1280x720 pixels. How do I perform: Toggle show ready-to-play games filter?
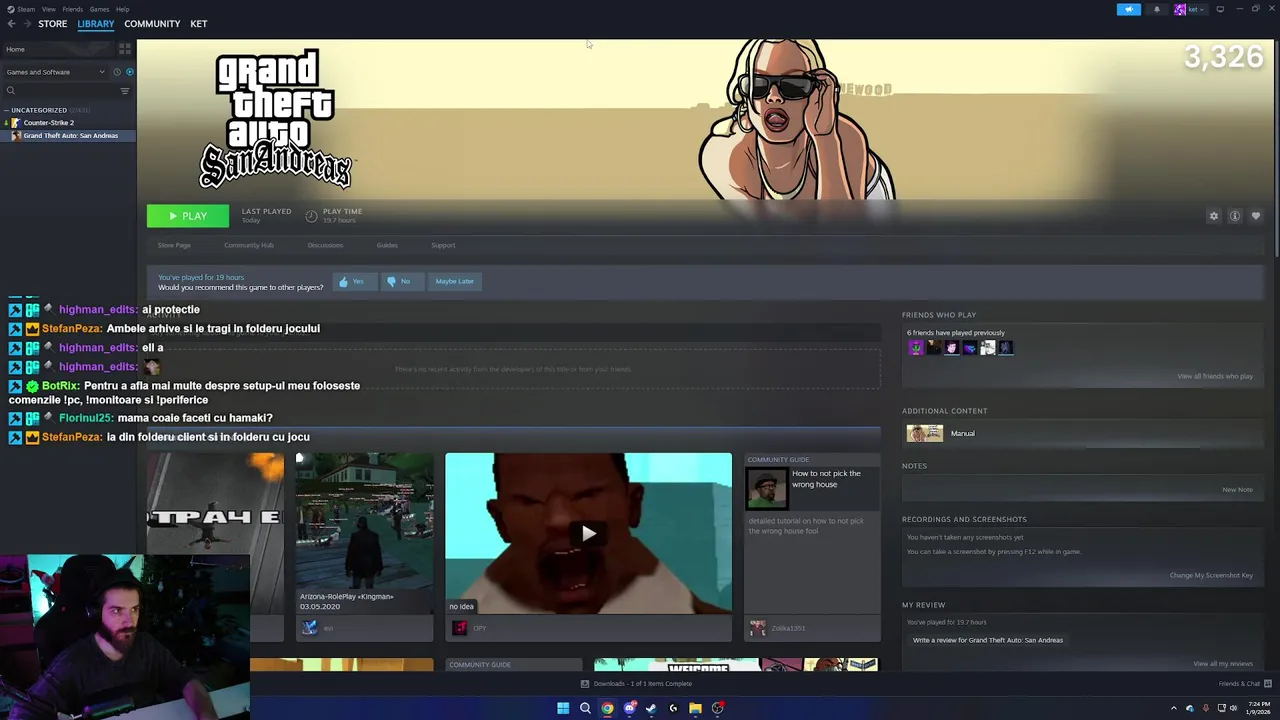pyautogui.click(x=129, y=72)
